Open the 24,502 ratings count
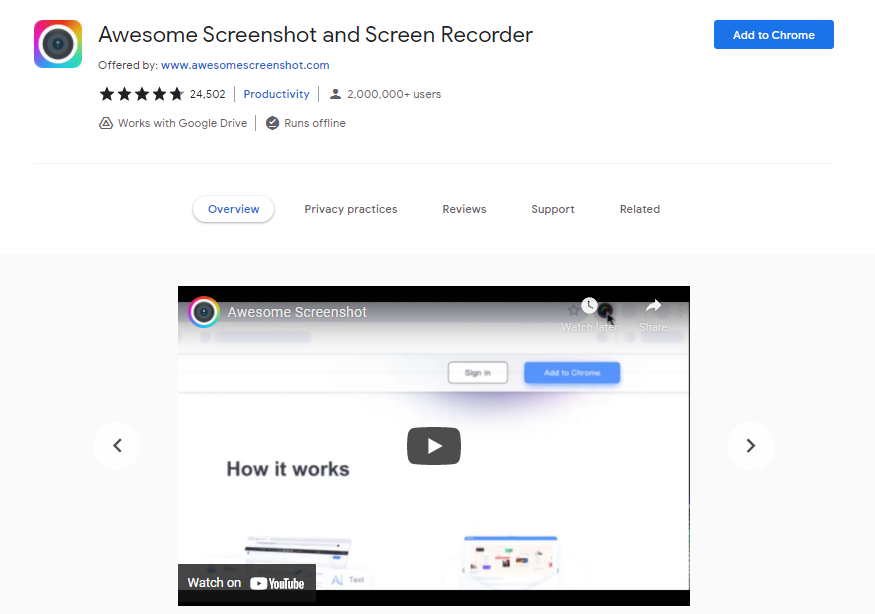Viewport: 875px width, 614px height. coord(208,94)
